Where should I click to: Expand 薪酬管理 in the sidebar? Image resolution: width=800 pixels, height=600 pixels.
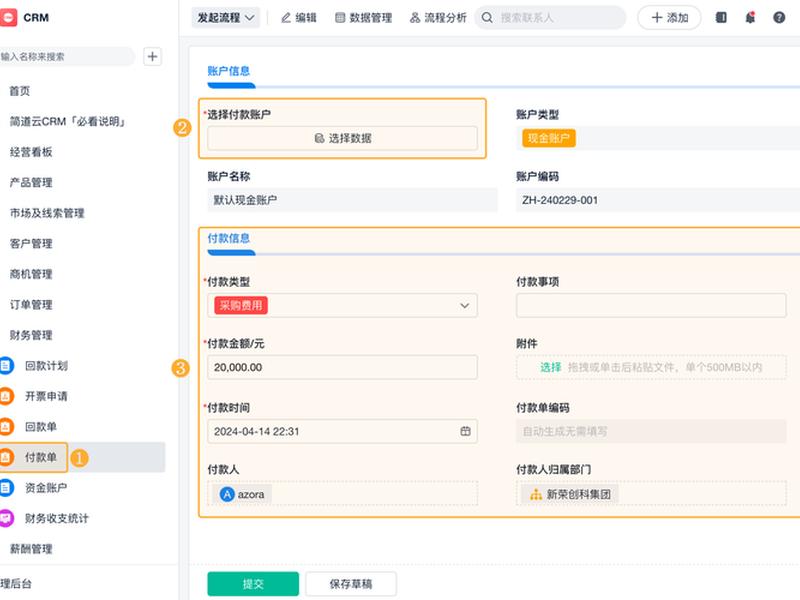31,549
